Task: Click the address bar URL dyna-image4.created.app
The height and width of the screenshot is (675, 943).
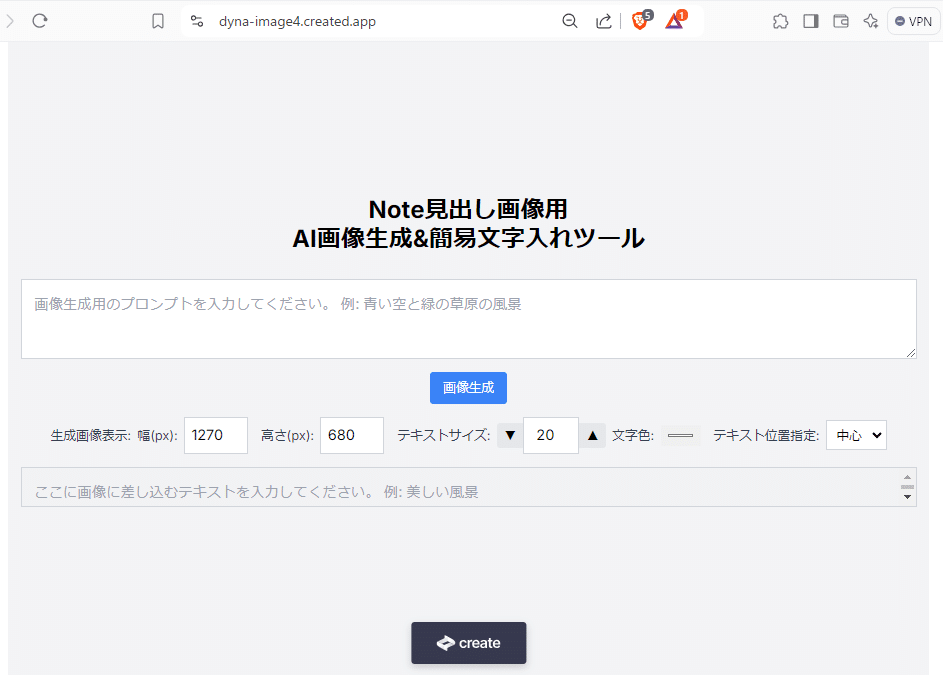Action: tap(297, 22)
